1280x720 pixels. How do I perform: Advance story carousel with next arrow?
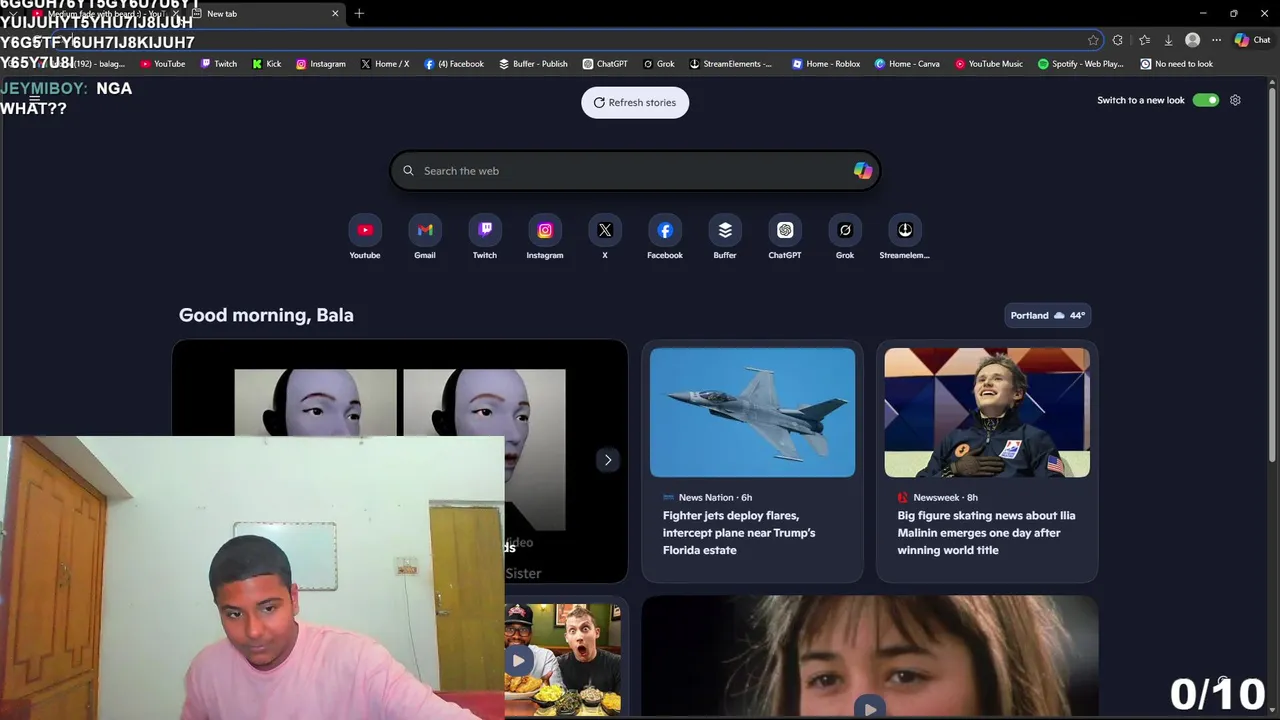pyautogui.click(x=608, y=460)
